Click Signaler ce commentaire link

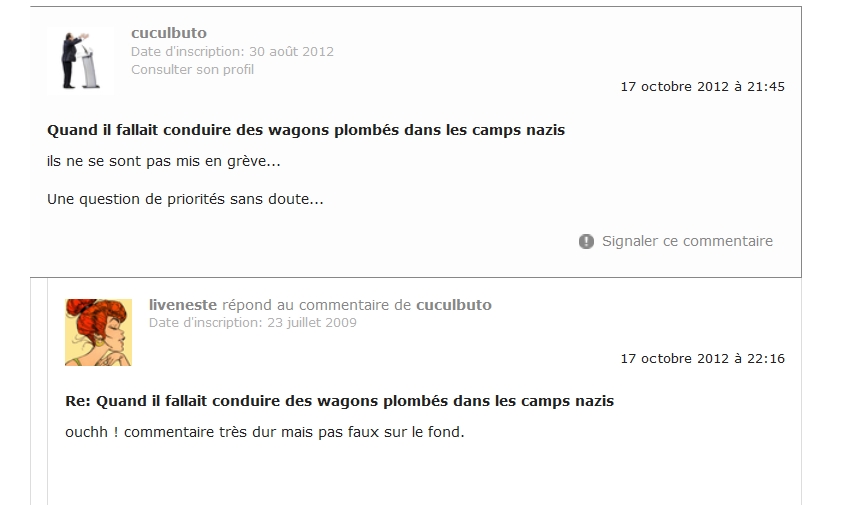(687, 241)
